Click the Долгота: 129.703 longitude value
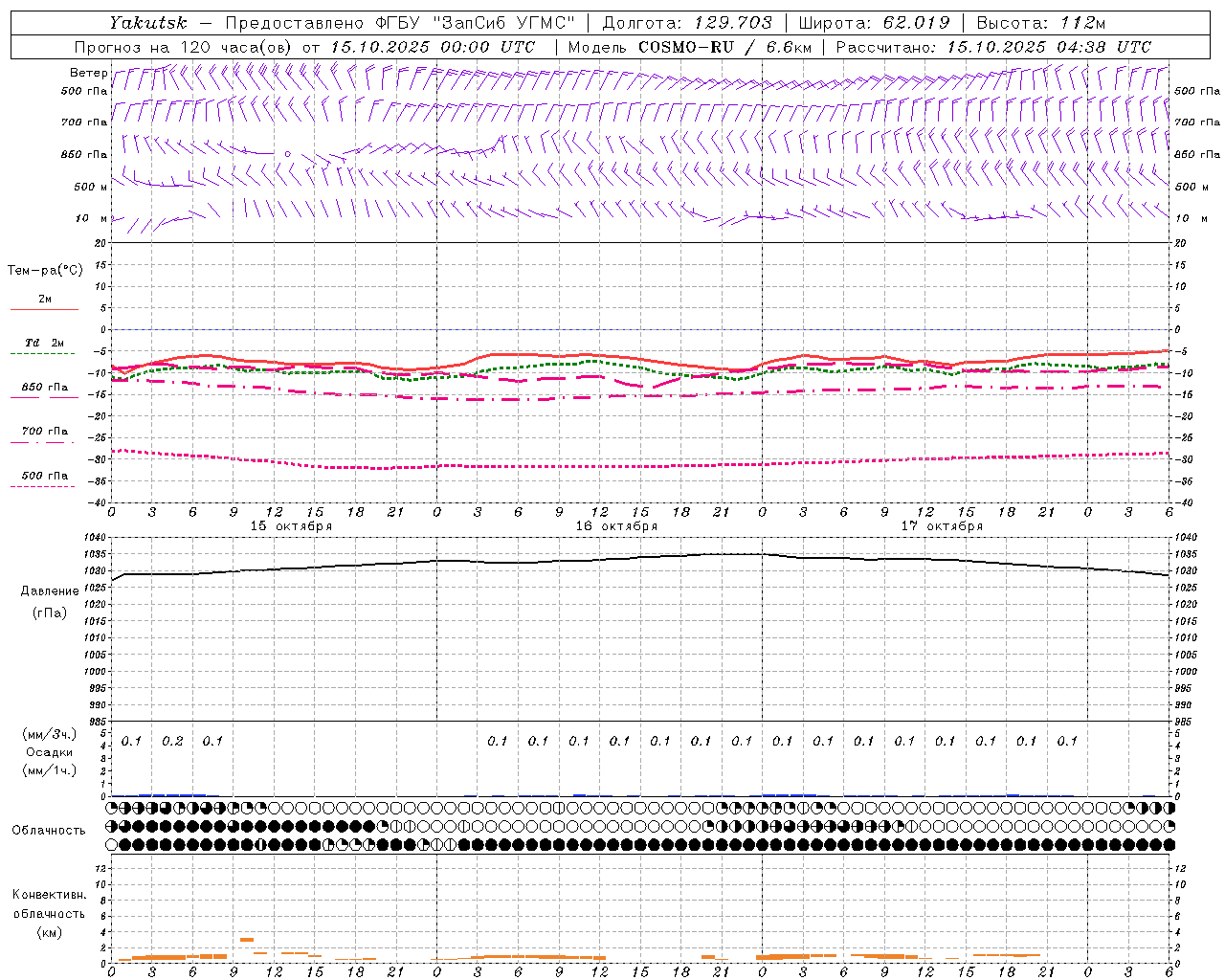1225x980 pixels. point(686,23)
